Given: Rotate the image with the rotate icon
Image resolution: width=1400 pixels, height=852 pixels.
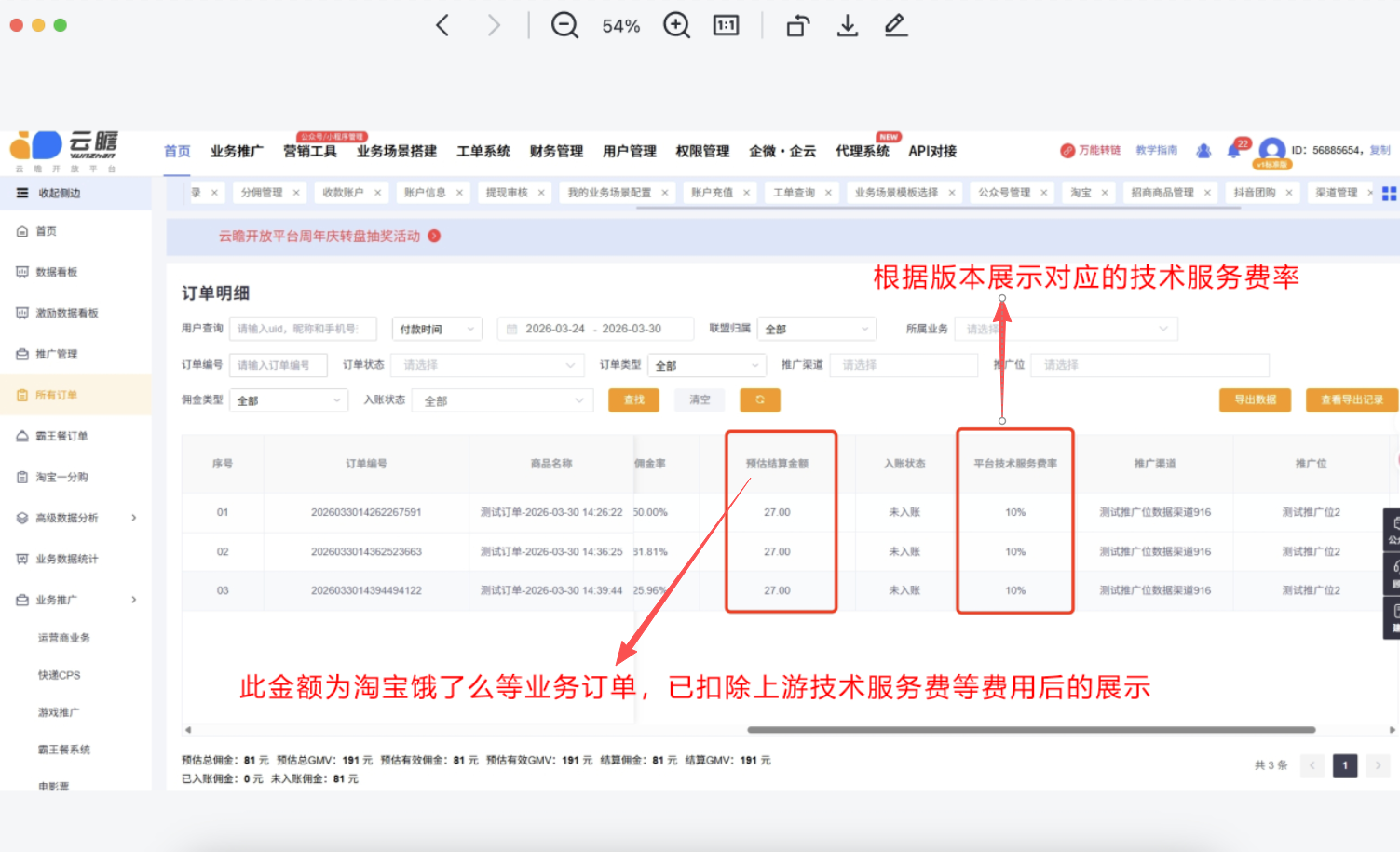Looking at the screenshot, I should pos(798,25).
